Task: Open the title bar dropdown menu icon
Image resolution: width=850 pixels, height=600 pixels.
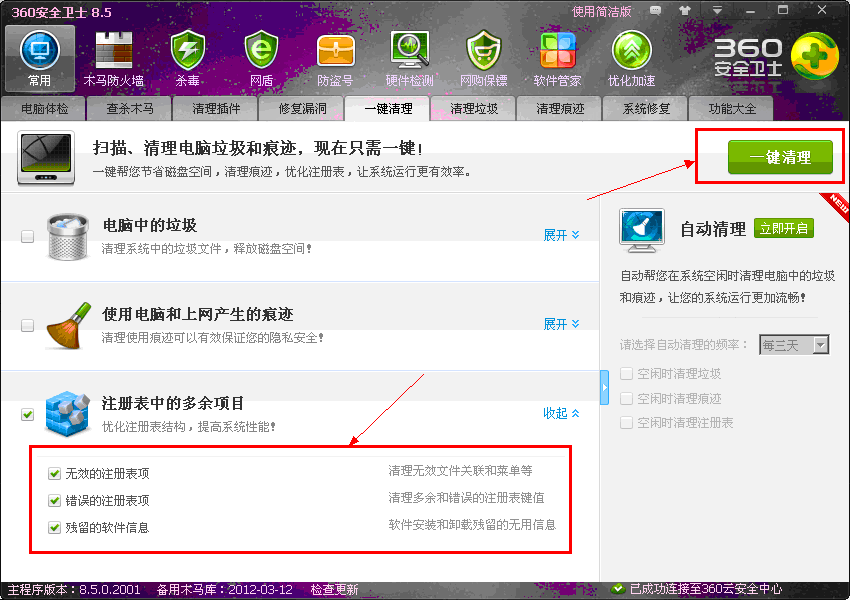Action: pyautogui.click(x=717, y=11)
